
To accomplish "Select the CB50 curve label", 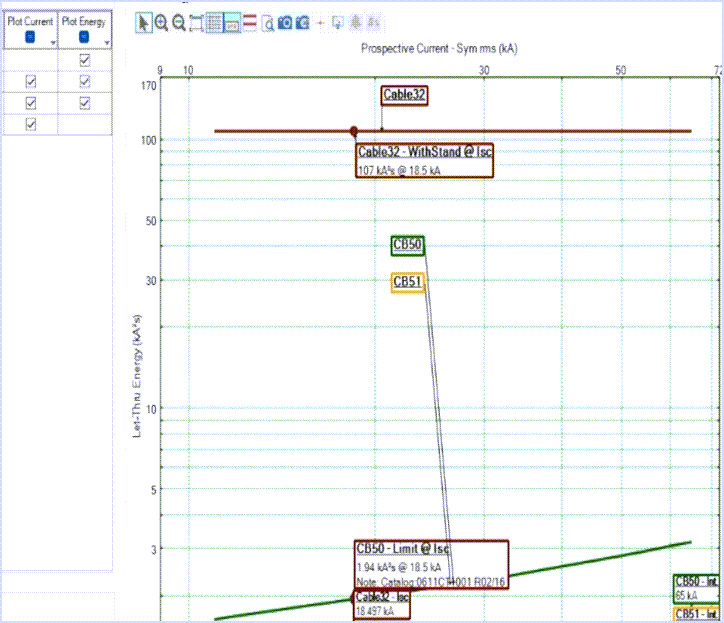I will point(407,245).
